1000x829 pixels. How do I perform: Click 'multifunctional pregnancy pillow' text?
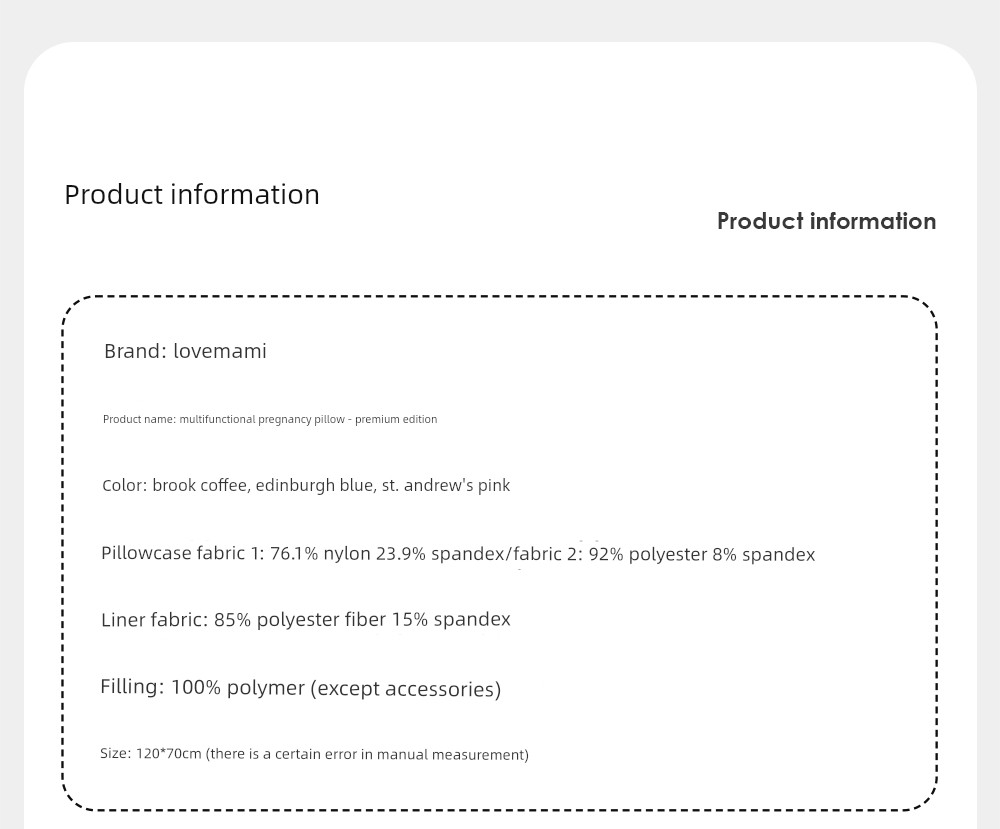[x=262, y=419]
